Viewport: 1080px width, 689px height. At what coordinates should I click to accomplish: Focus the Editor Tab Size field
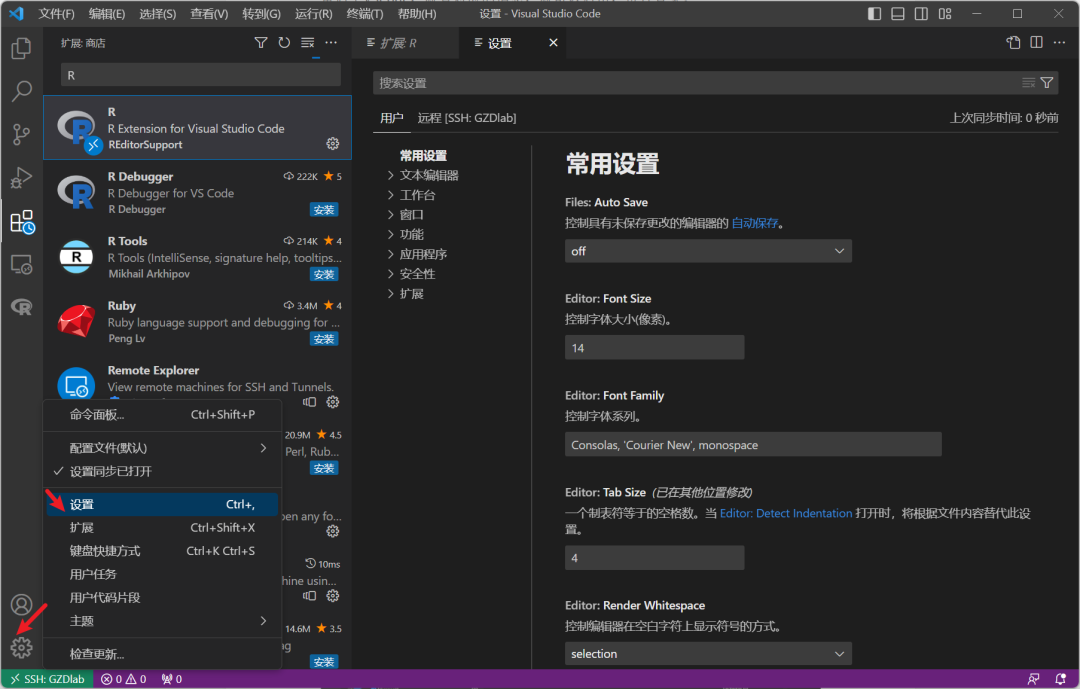coord(654,558)
